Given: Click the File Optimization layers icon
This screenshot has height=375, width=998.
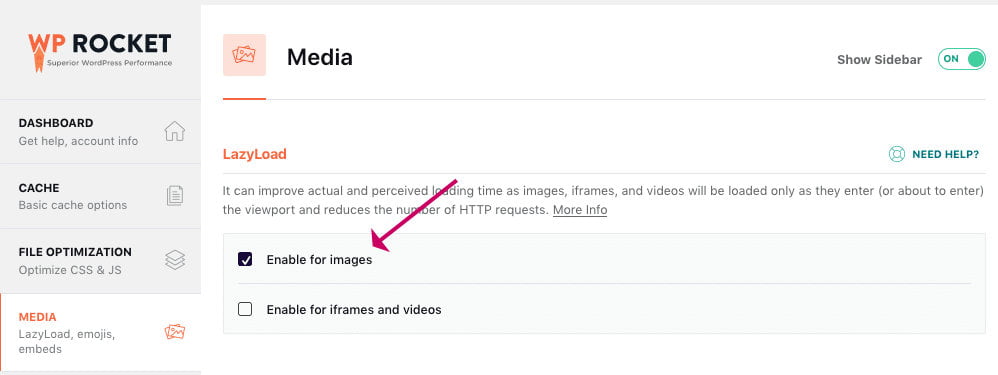Looking at the screenshot, I should click(x=174, y=260).
